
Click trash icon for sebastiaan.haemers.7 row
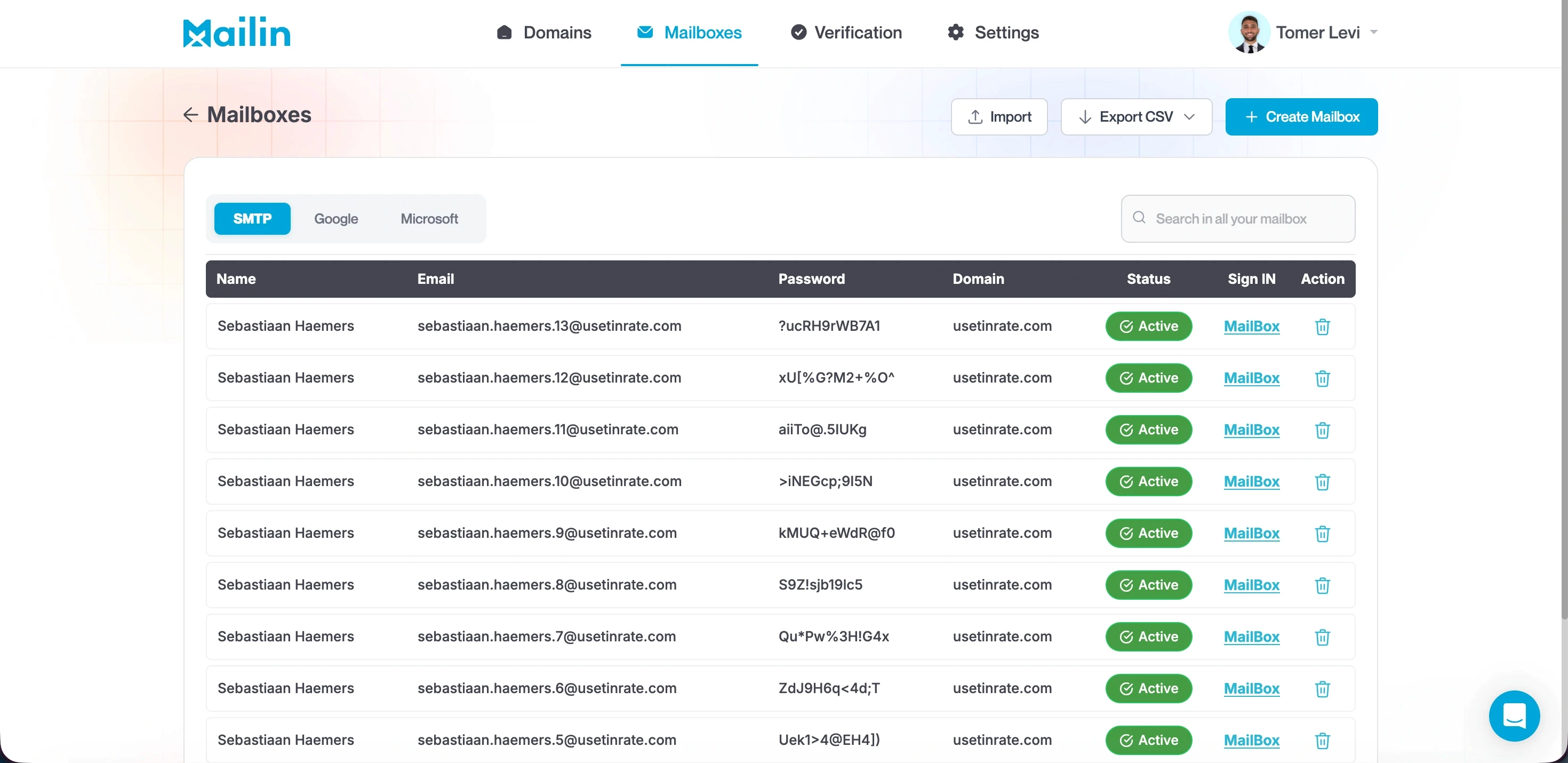1322,637
